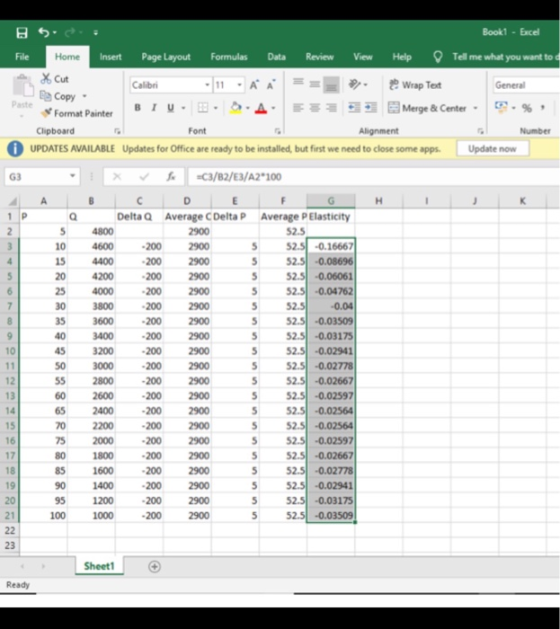This screenshot has width=560, height=629.
Task: Open underline style dropdown arrow
Action: (x=183, y=108)
